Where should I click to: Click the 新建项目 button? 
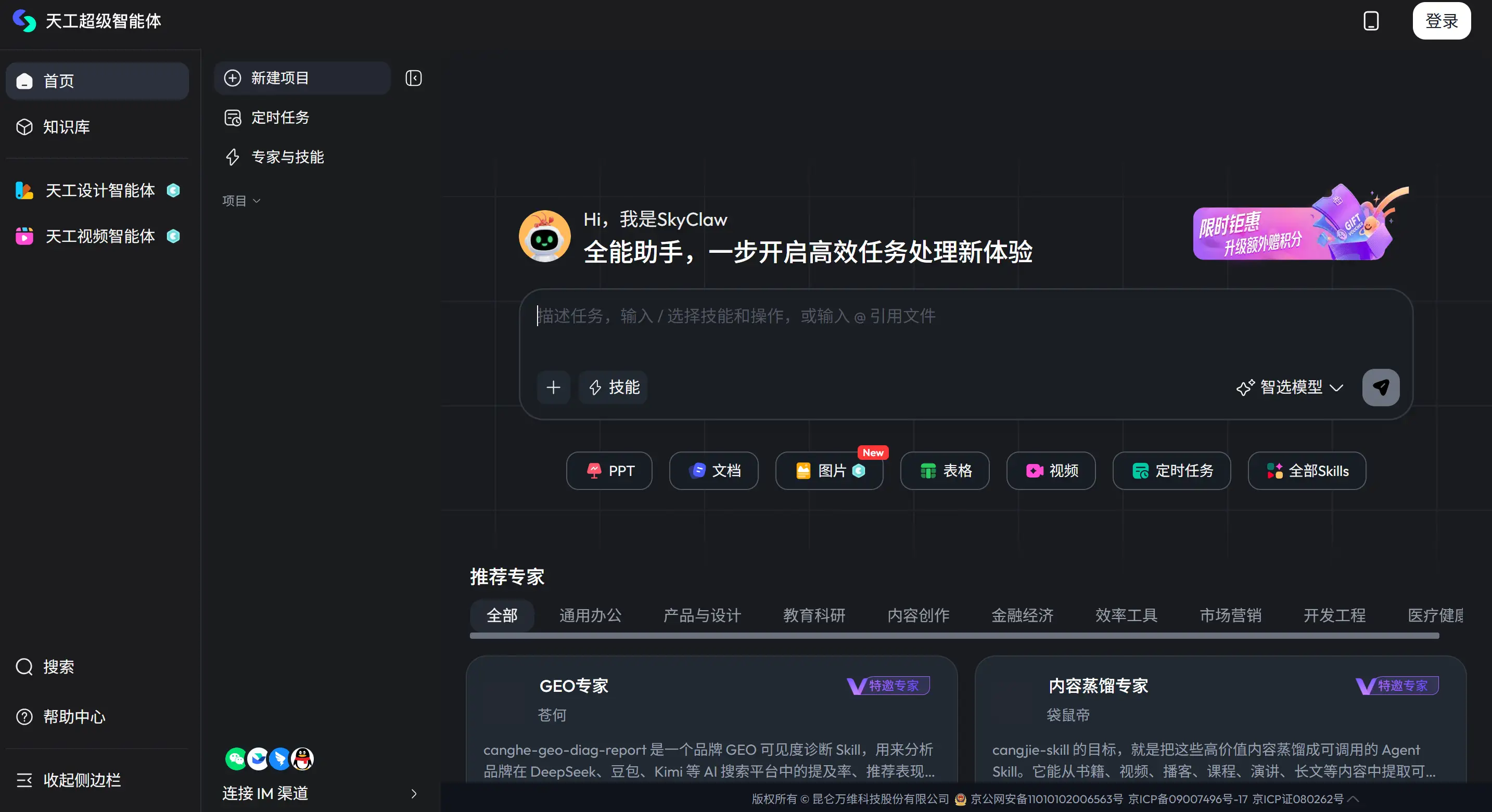[x=302, y=78]
